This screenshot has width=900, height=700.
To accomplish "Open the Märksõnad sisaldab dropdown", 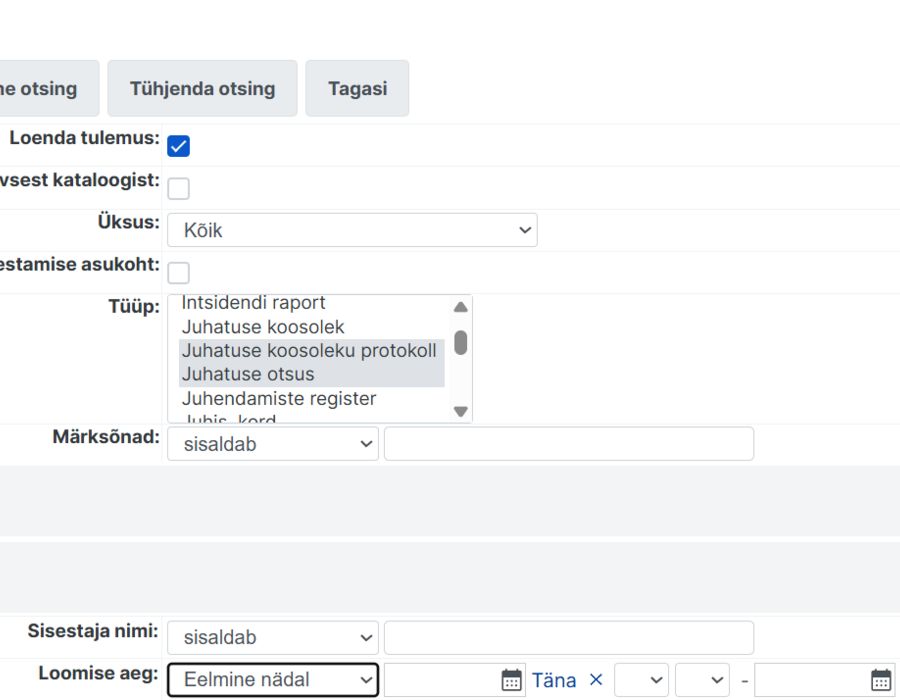I will [273, 444].
